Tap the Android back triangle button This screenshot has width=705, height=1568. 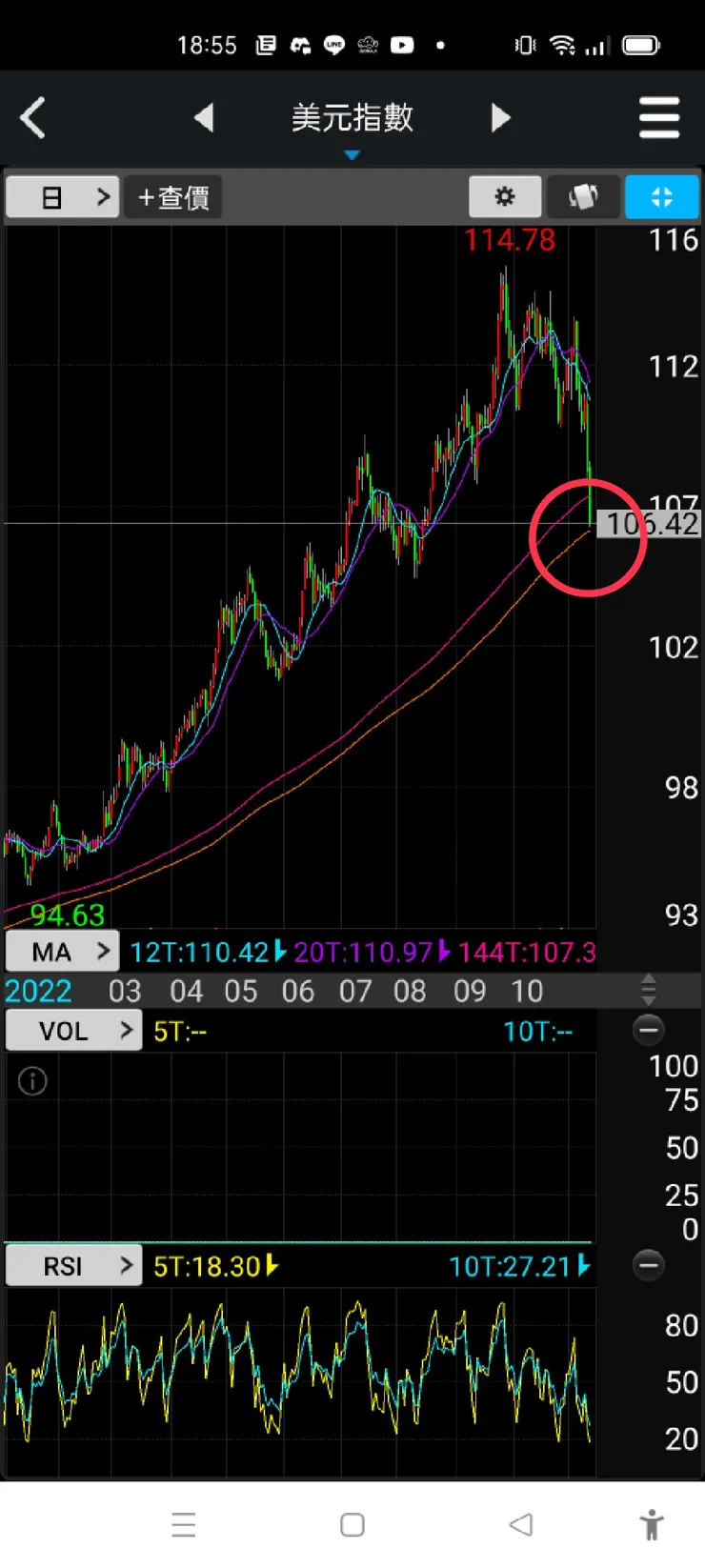coord(521,1524)
